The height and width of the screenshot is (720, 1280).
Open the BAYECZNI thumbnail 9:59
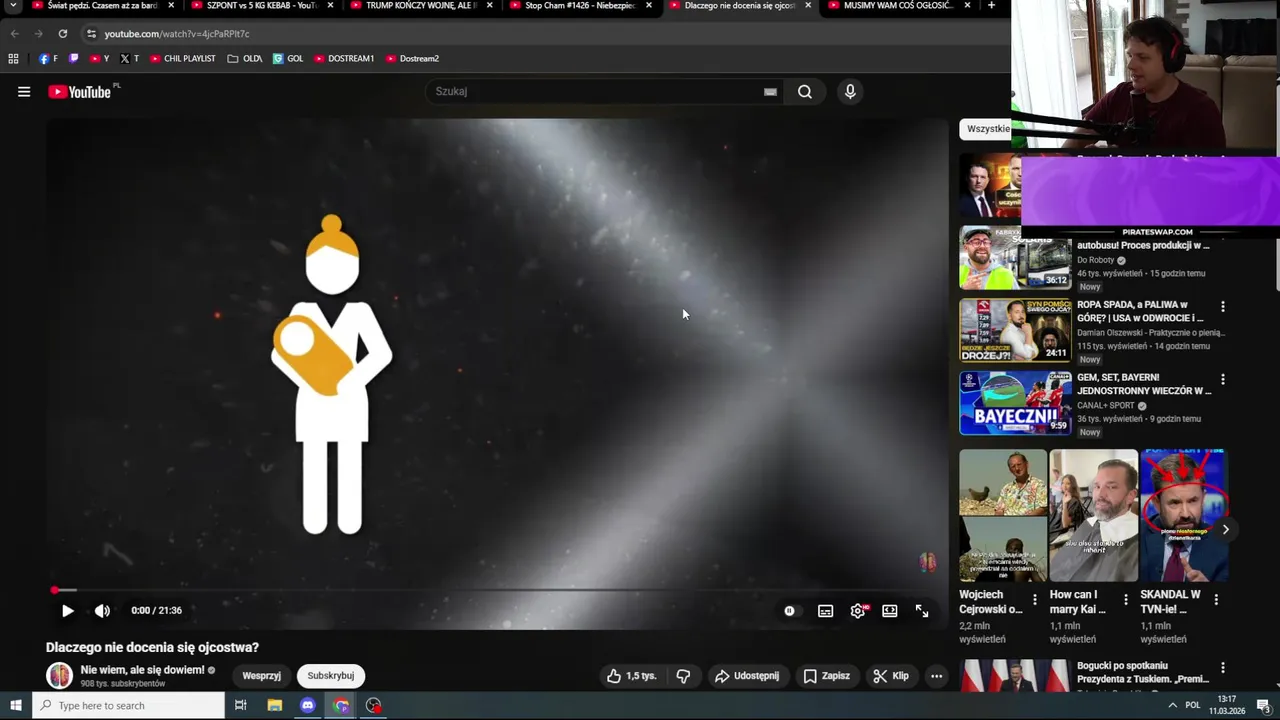1015,403
